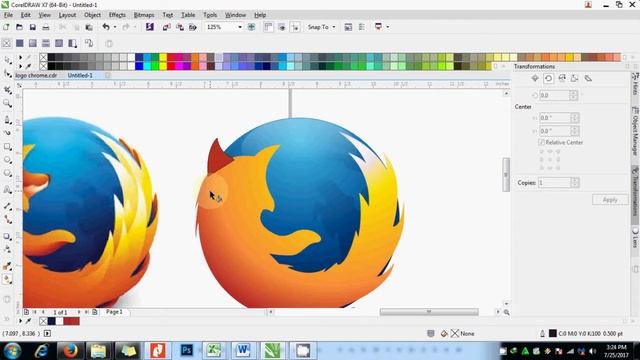Select the Artistic Media tool

(x=7, y=133)
